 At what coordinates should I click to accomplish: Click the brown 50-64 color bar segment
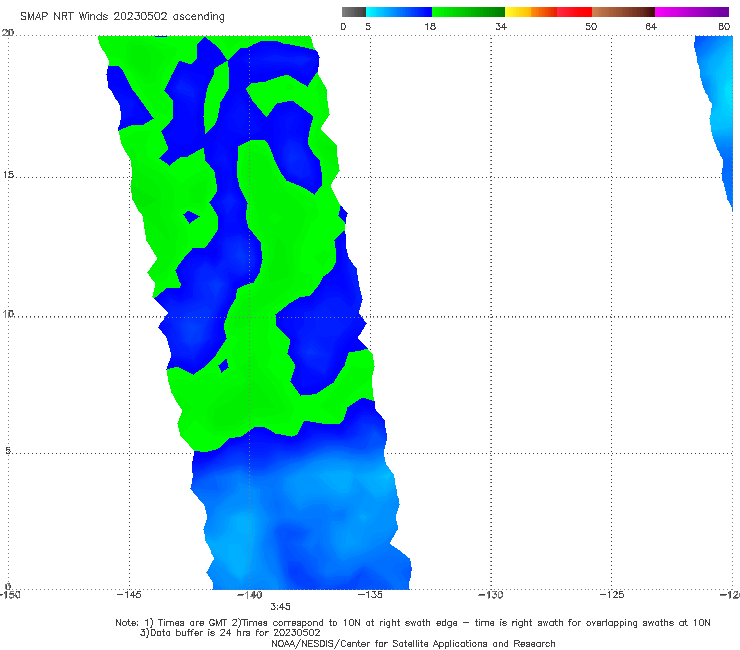coord(623,12)
